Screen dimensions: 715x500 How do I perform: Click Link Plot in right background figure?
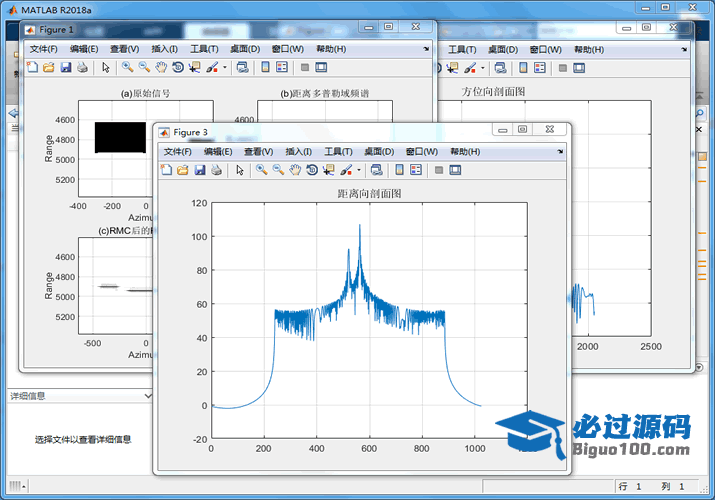[500, 68]
